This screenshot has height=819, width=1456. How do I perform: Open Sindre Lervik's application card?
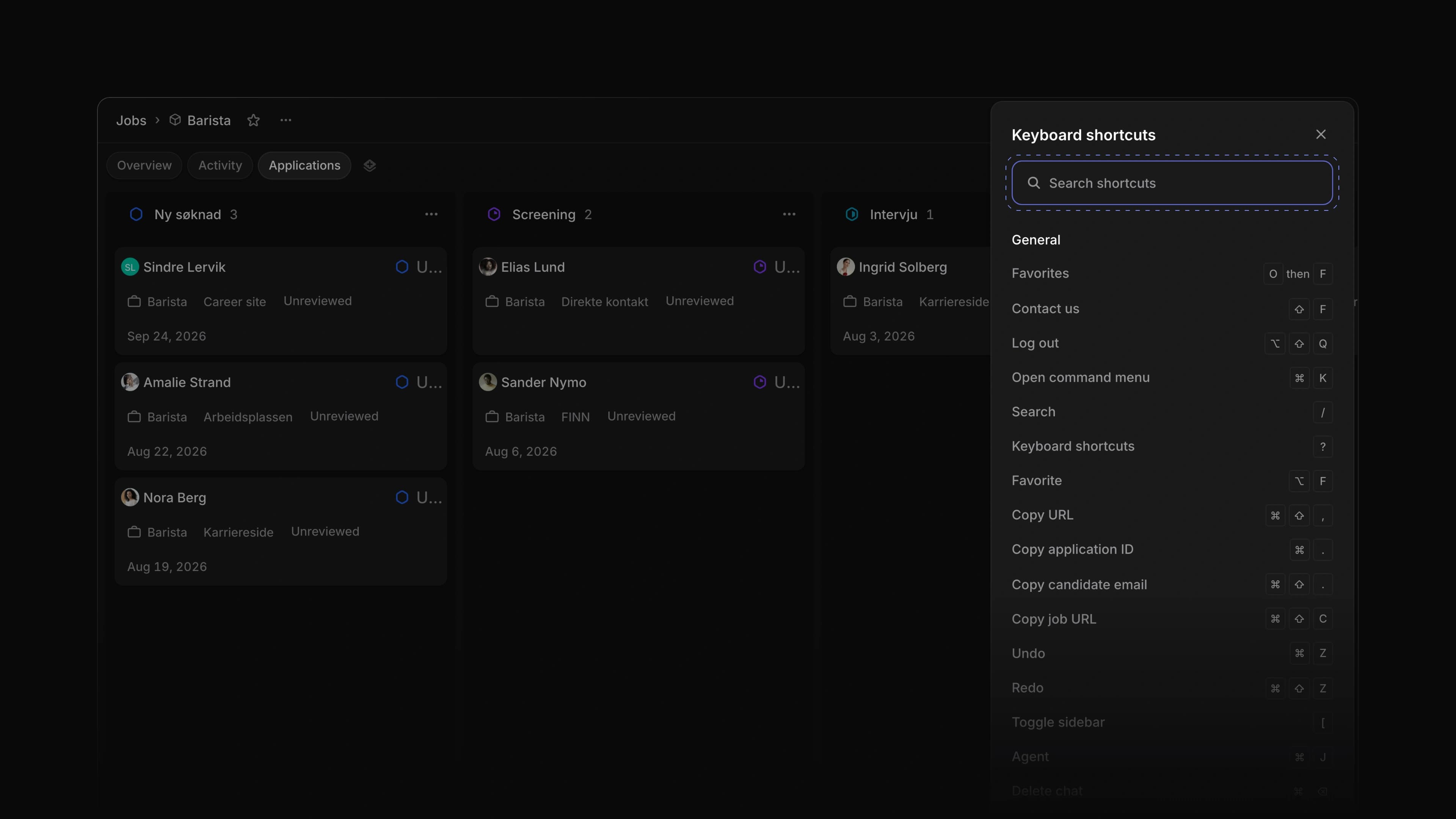point(281,301)
